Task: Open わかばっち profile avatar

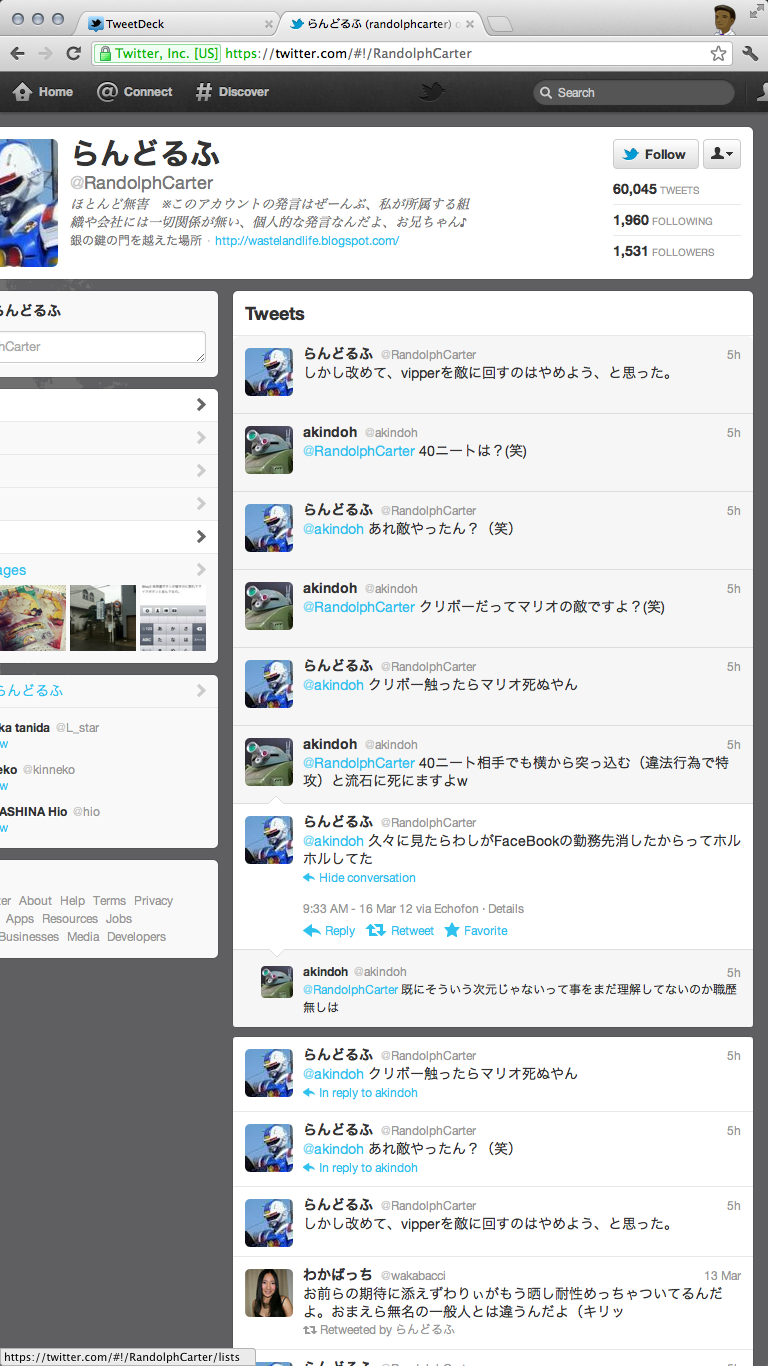Action: click(x=269, y=1293)
